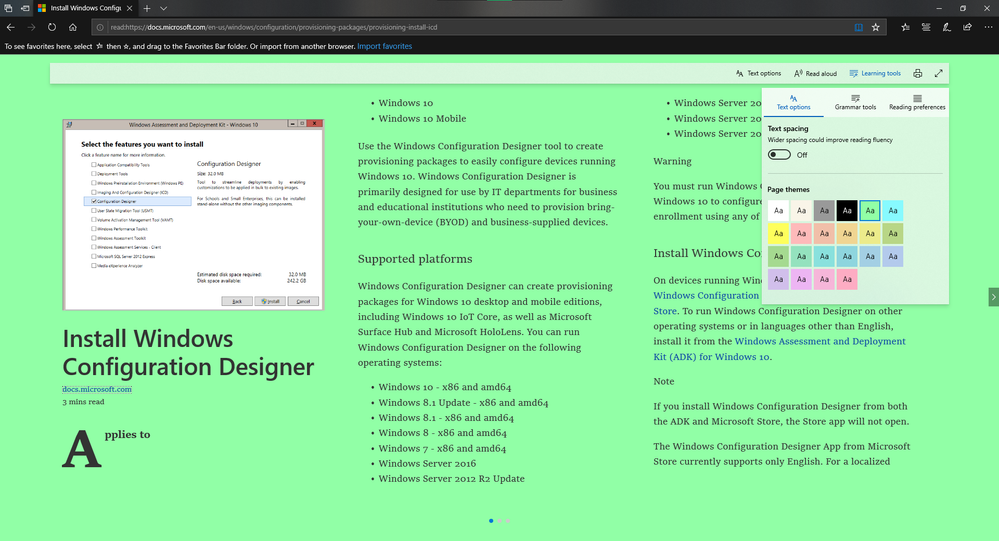Switch to the Text options tab
Viewport: 999px width, 541px height.
tap(793, 103)
